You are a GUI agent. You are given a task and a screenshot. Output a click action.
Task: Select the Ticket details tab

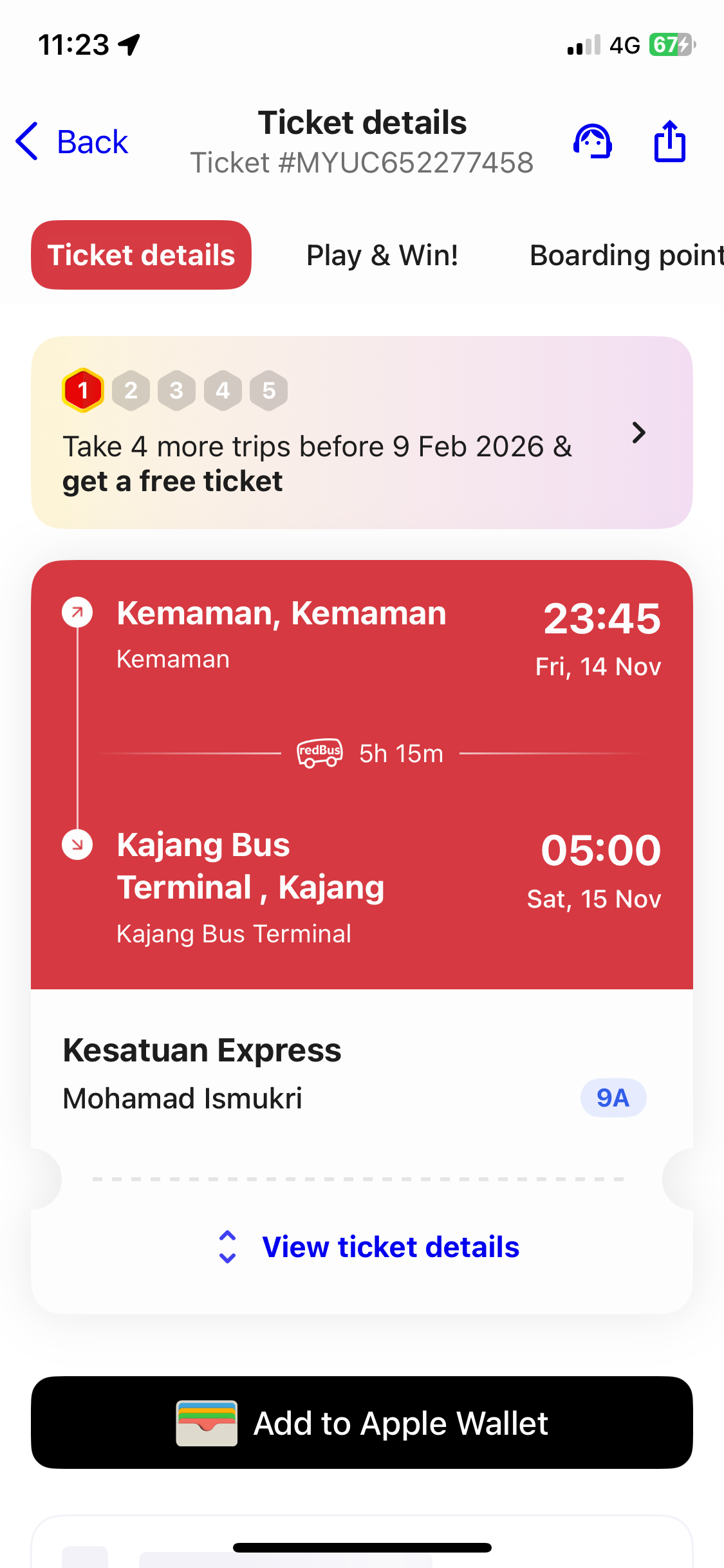point(141,255)
